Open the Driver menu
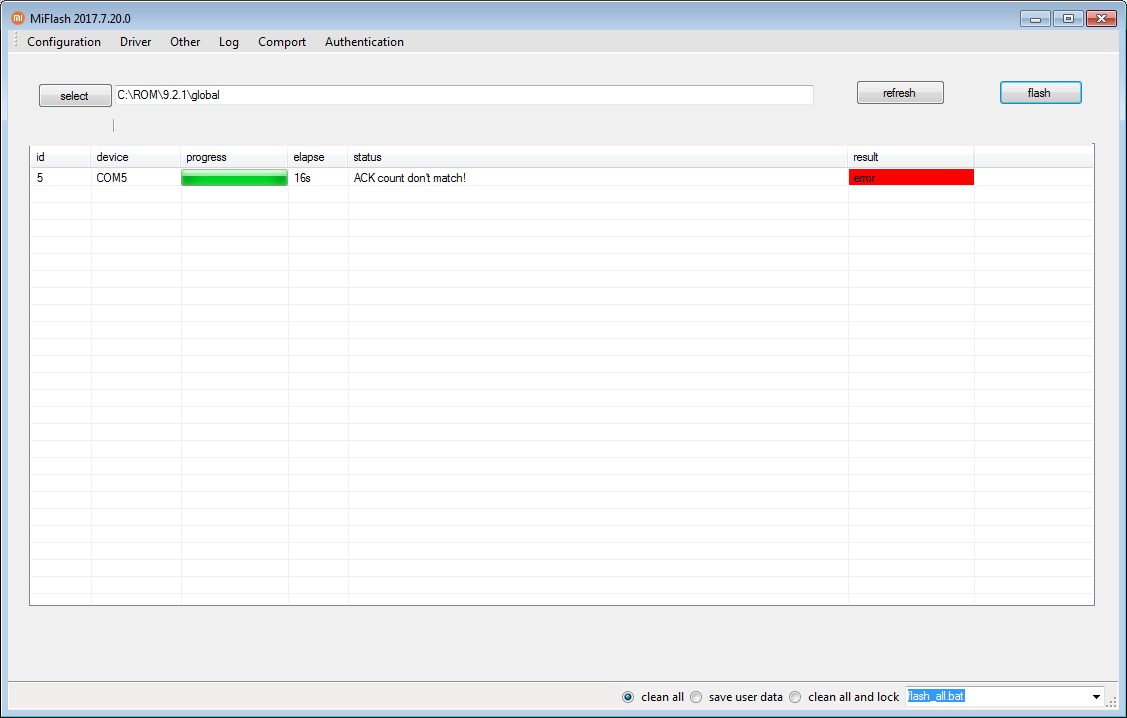The height and width of the screenshot is (718, 1127). (x=136, y=42)
